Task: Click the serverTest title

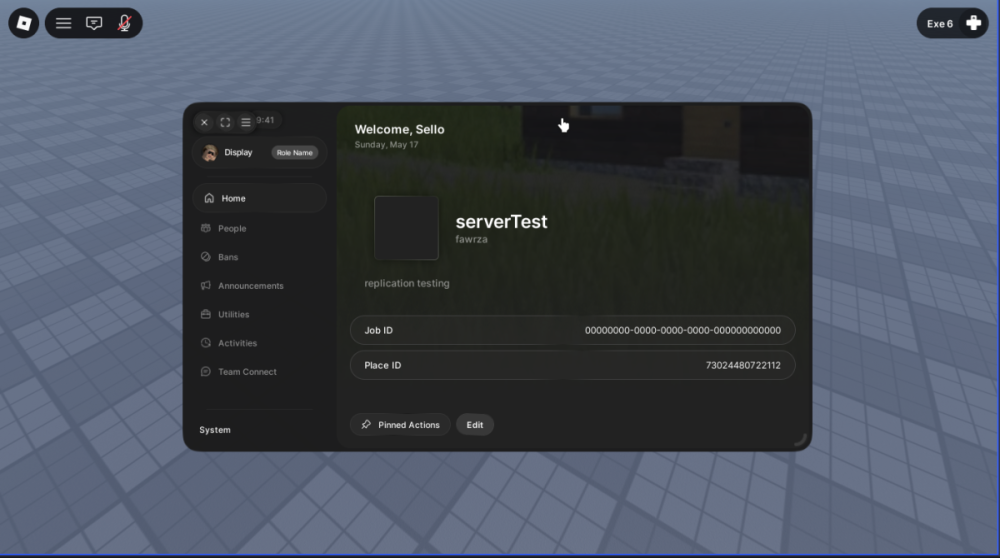Action: (501, 221)
